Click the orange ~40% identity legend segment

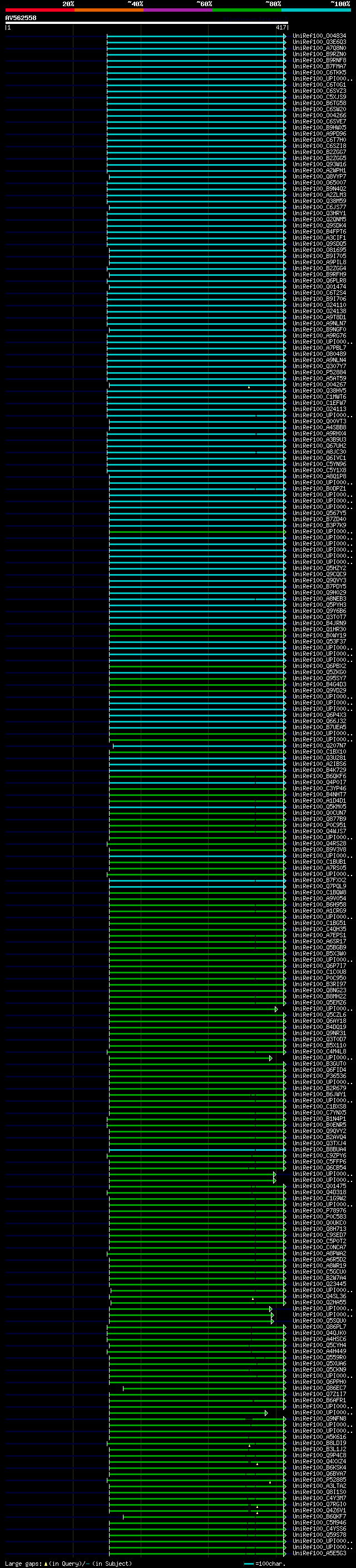(109, 10)
